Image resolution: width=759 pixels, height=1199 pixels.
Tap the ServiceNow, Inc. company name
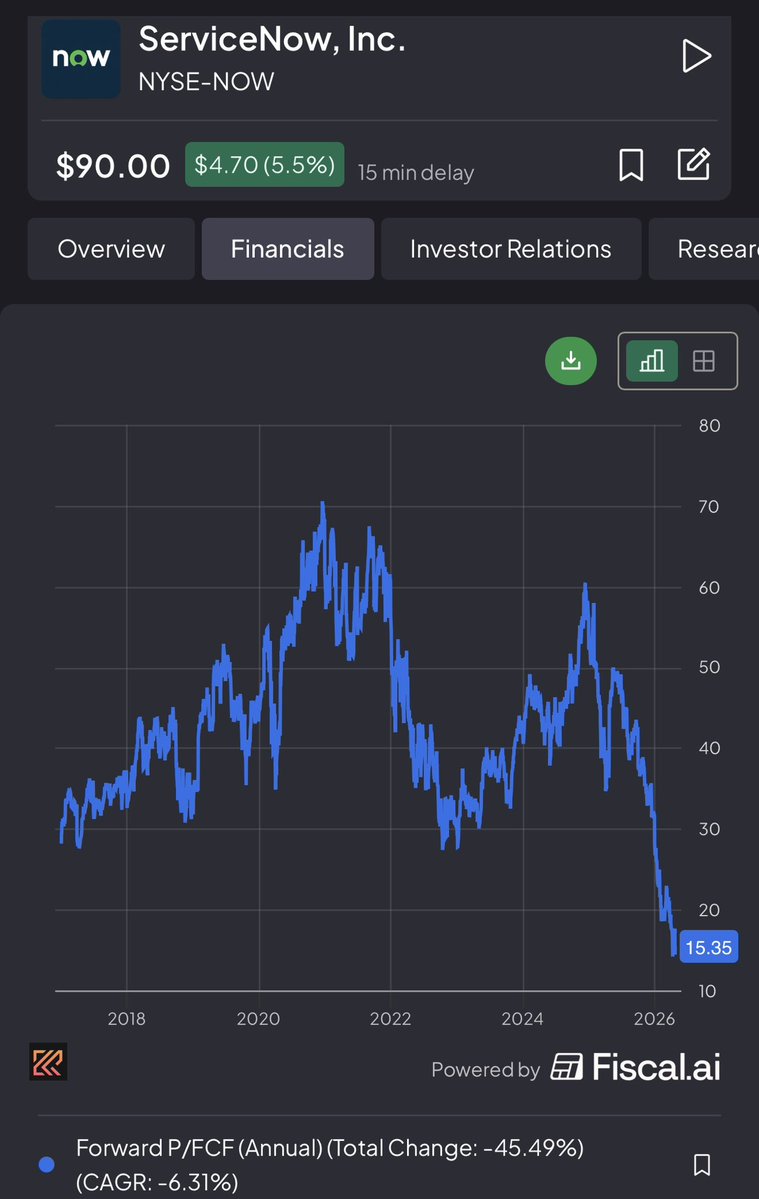coord(271,39)
